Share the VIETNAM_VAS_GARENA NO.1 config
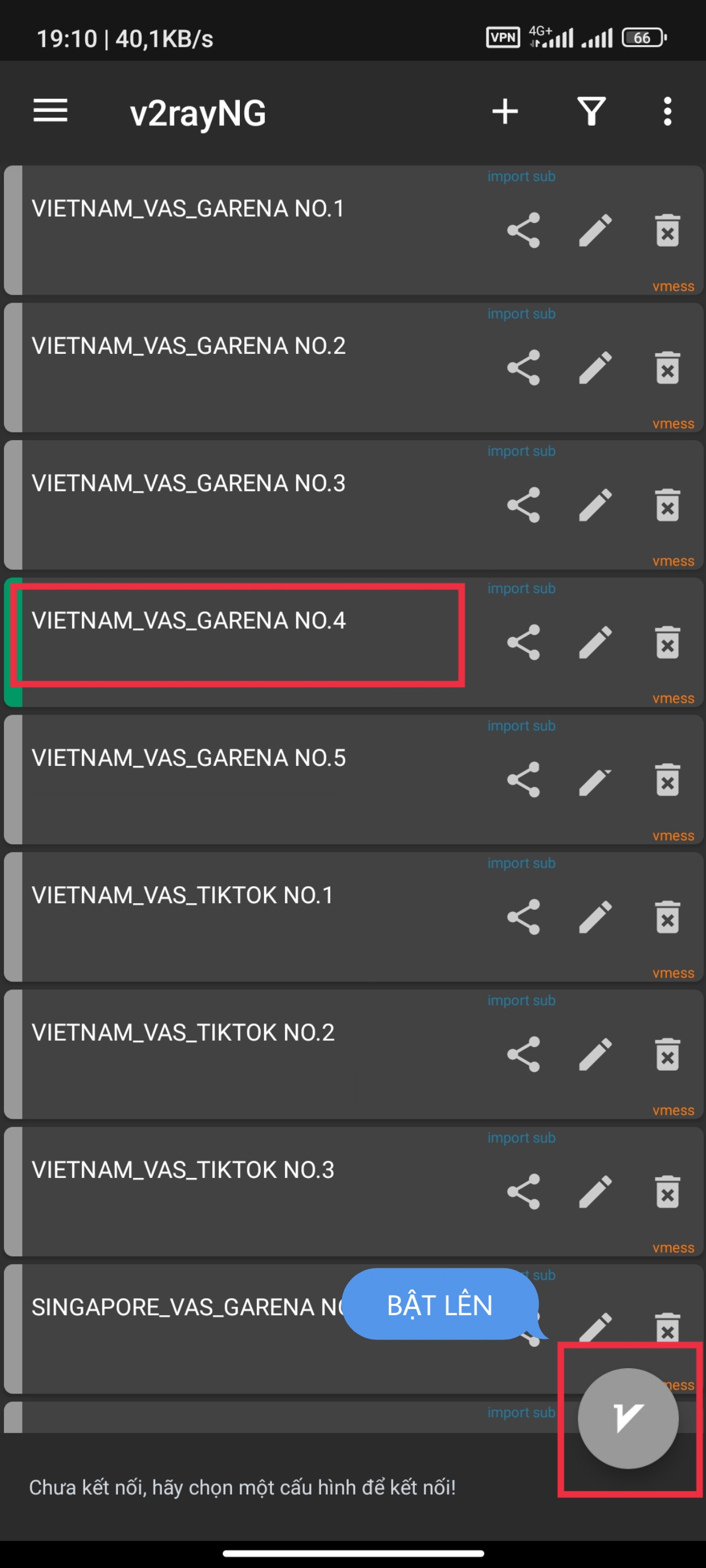Screen dimensions: 706x1568 pyautogui.click(x=523, y=230)
